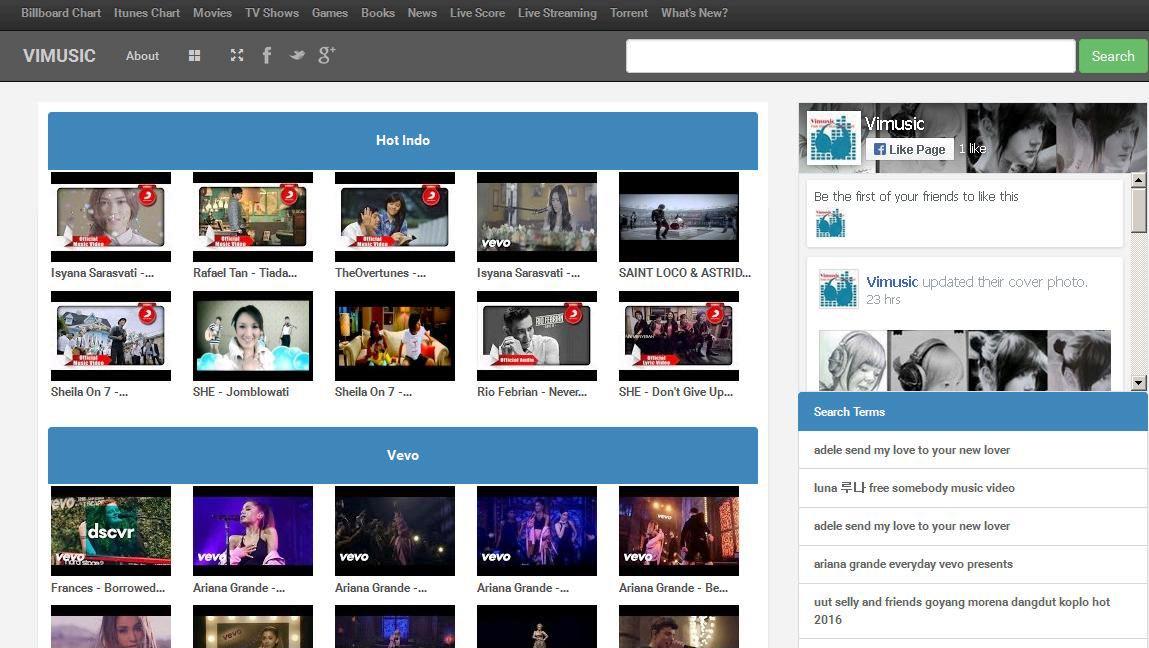1149x648 pixels.
Task: Open the Facebook icon in header
Action: point(267,56)
